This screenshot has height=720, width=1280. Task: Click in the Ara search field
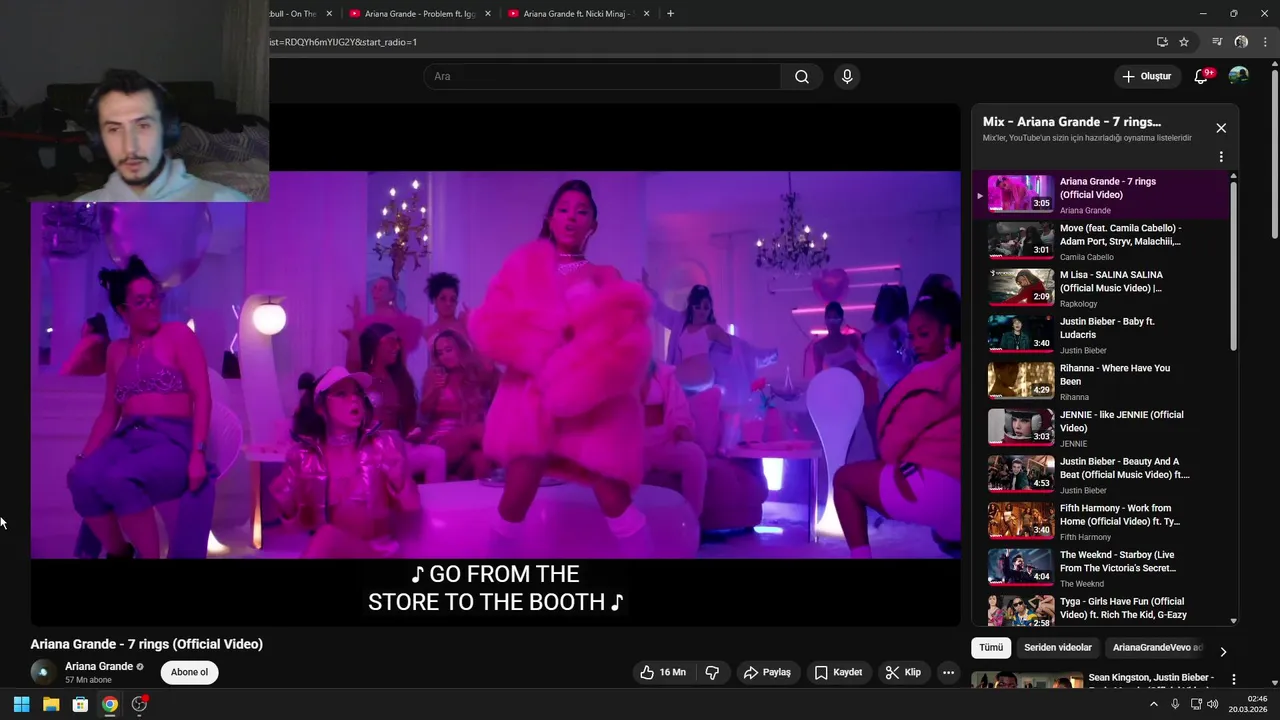[x=602, y=77]
